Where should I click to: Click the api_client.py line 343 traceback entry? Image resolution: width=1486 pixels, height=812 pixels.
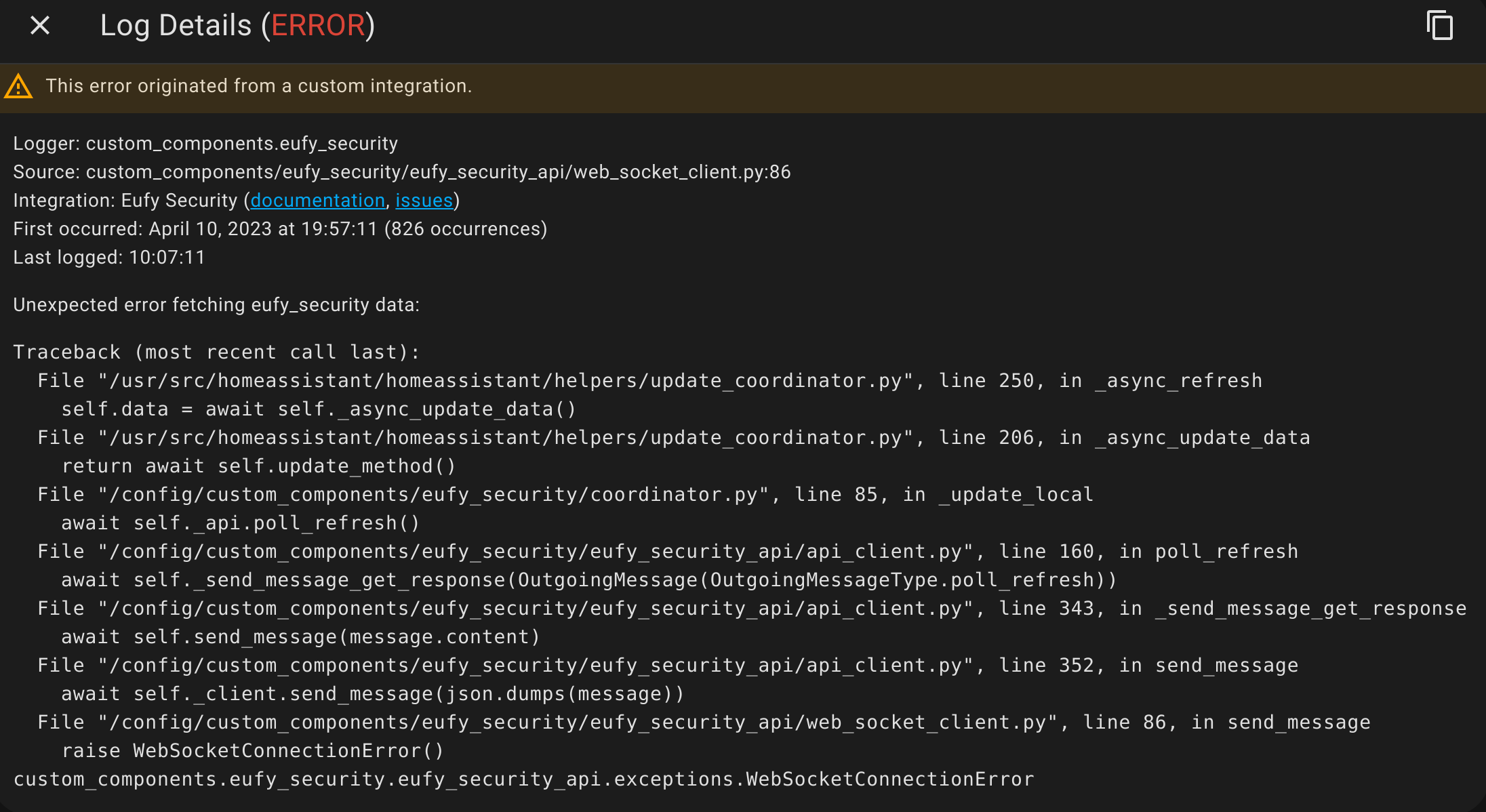751,609
